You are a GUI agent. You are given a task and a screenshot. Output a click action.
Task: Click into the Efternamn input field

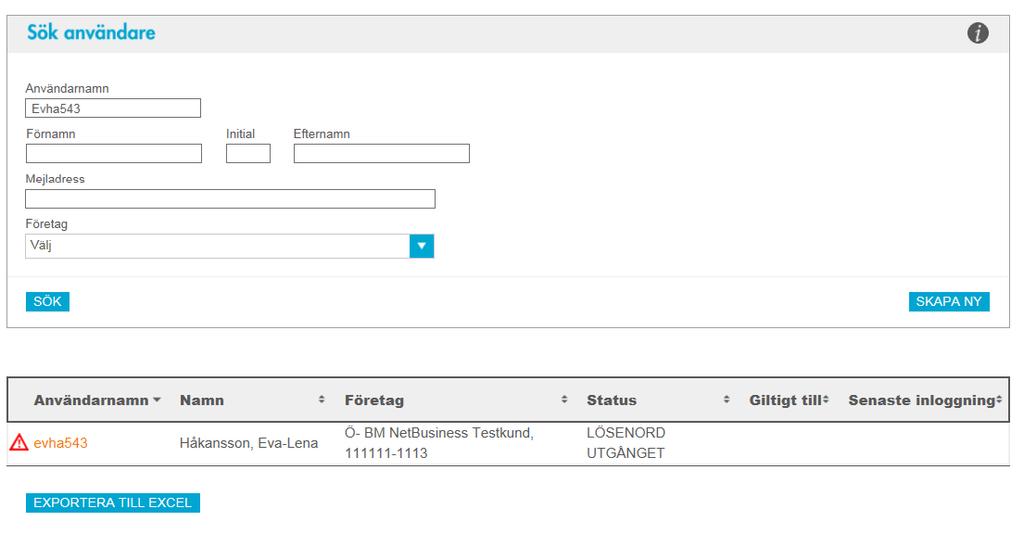click(x=381, y=153)
